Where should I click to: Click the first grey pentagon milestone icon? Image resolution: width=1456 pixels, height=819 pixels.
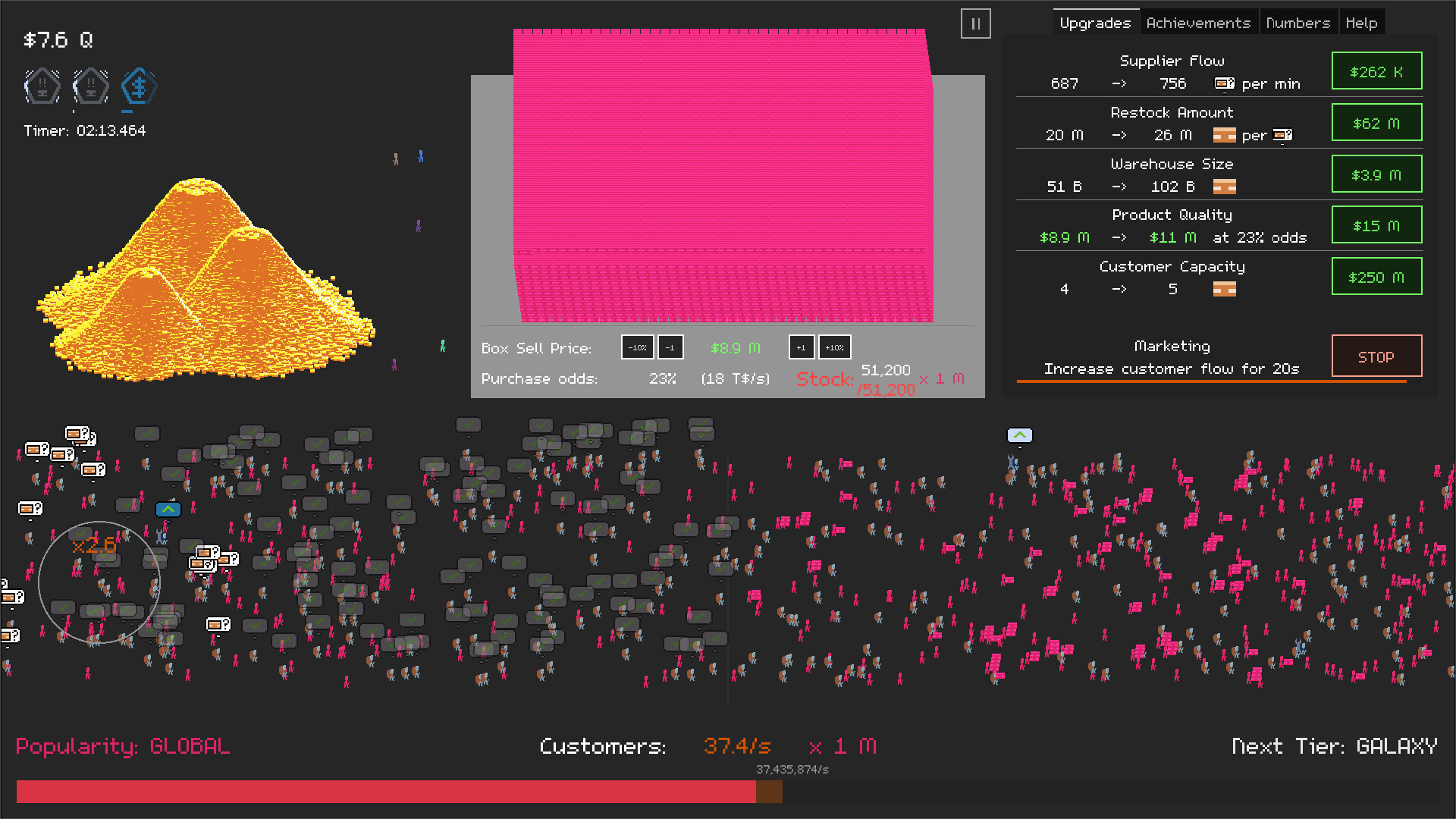pos(42,86)
